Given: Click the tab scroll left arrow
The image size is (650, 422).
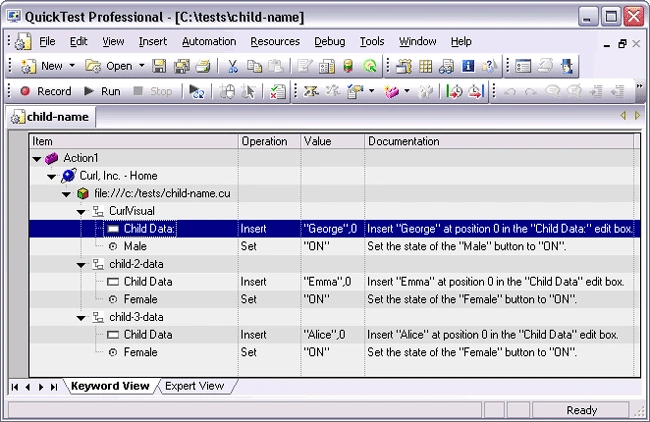Looking at the screenshot, I should click(623, 116).
